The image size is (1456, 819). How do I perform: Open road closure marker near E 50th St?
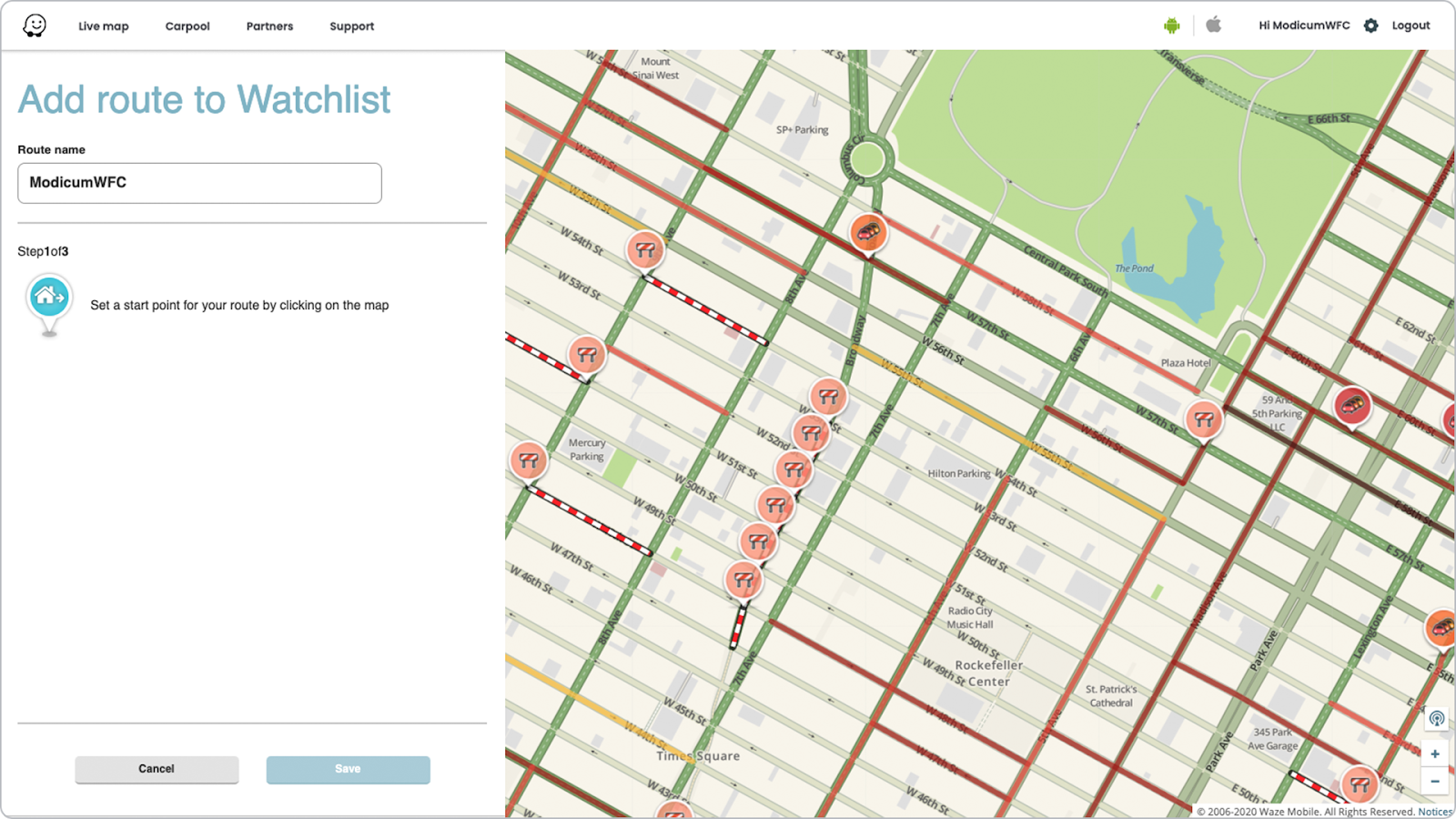coord(1360,784)
